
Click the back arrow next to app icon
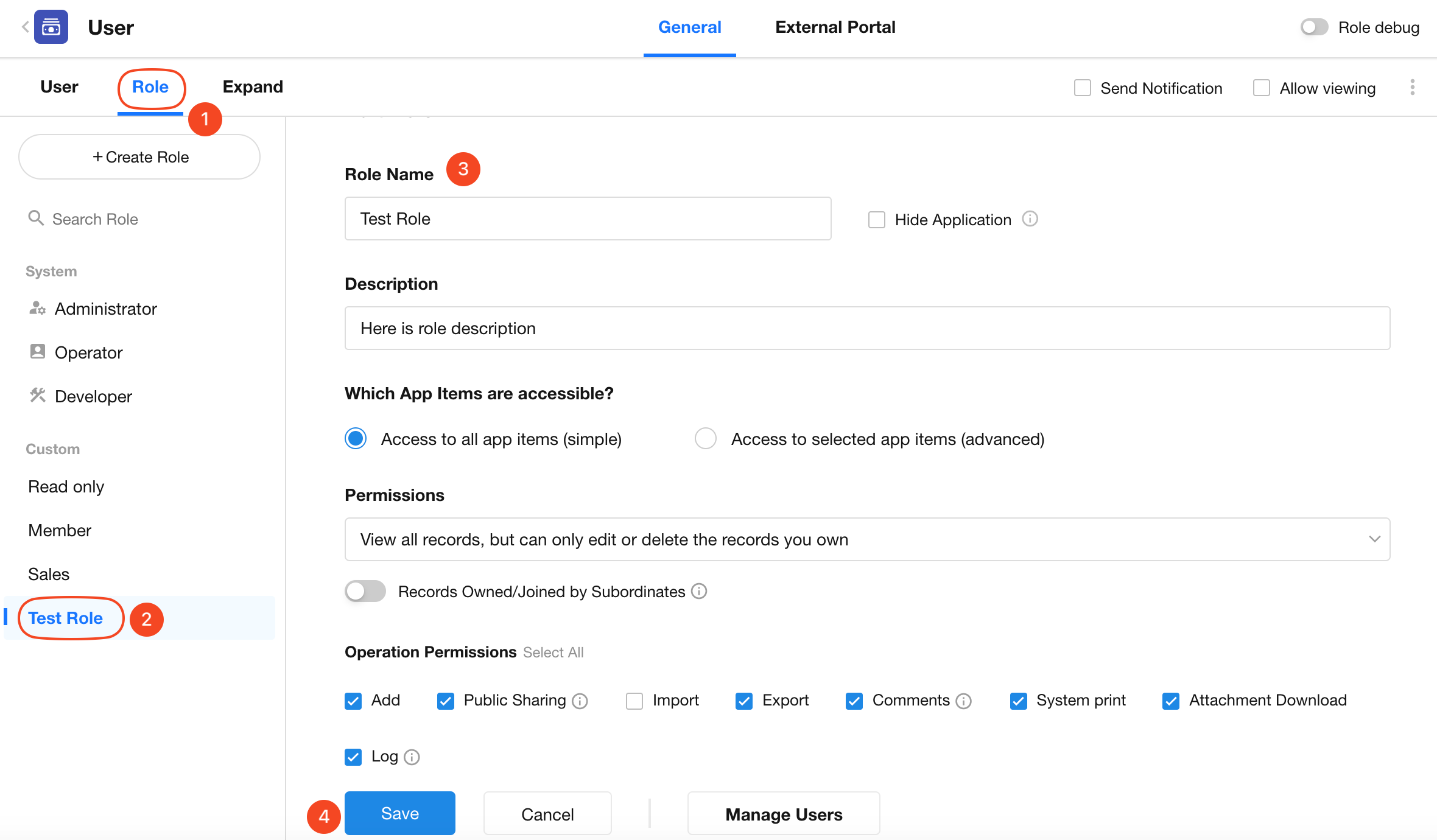click(x=25, y=27)
